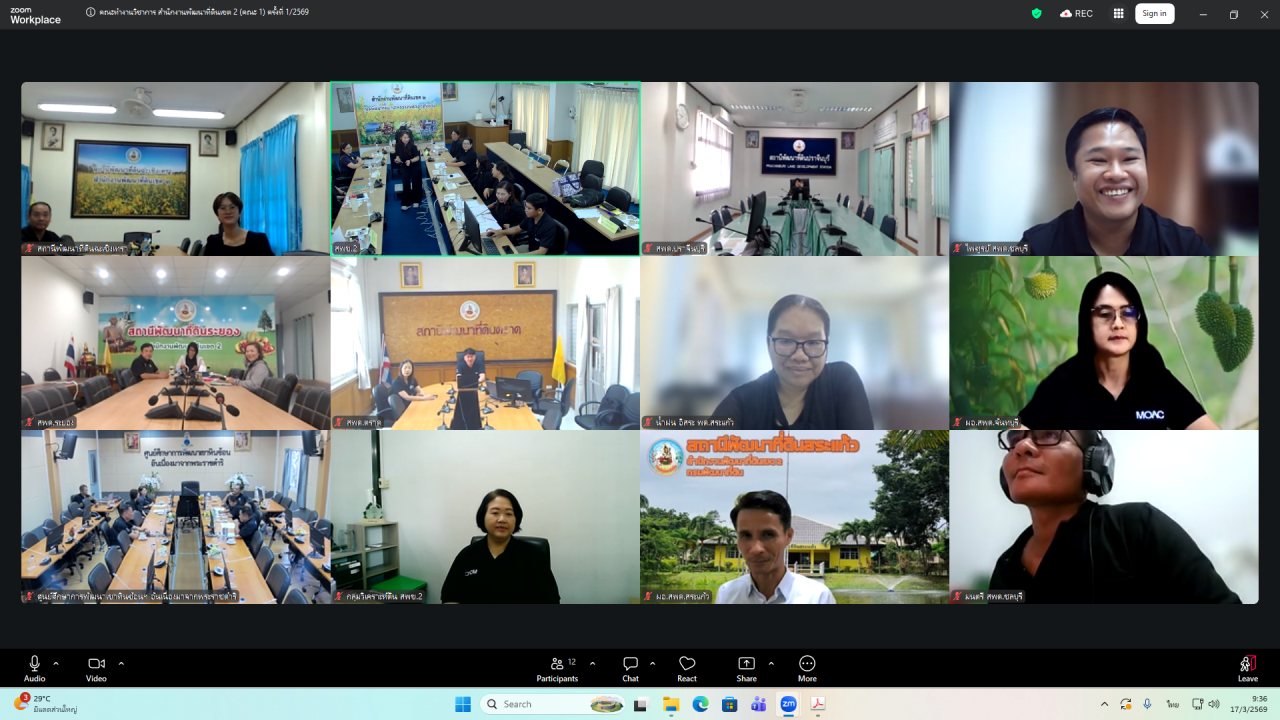Screen dimensions: 1280x720
Task: Click the green encryption shield icon
Action: 1036,13
